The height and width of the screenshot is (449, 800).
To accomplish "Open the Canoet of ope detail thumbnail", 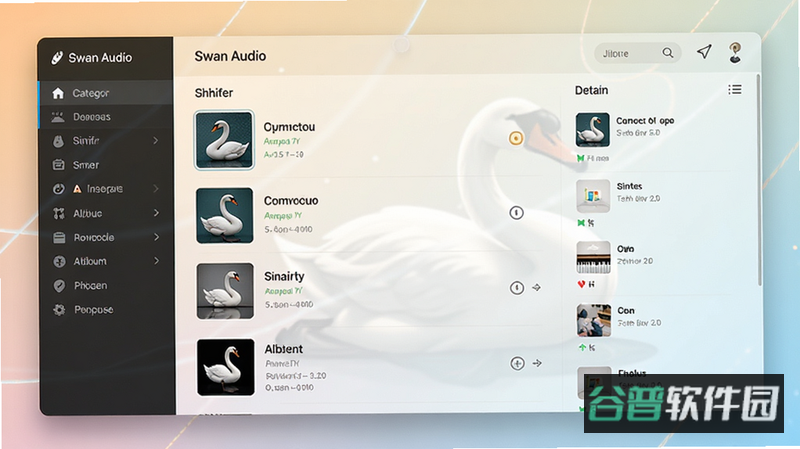I will click(592, 130).
